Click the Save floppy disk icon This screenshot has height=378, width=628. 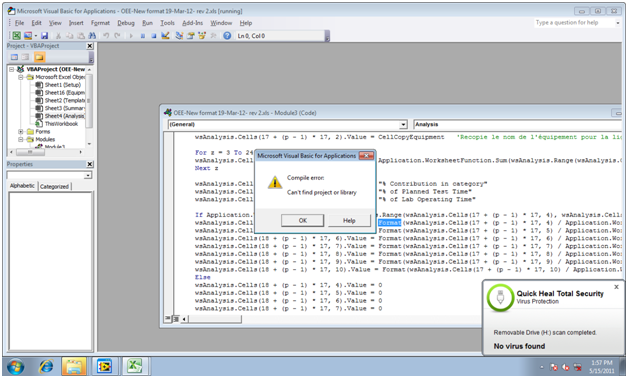pos(44,36)
